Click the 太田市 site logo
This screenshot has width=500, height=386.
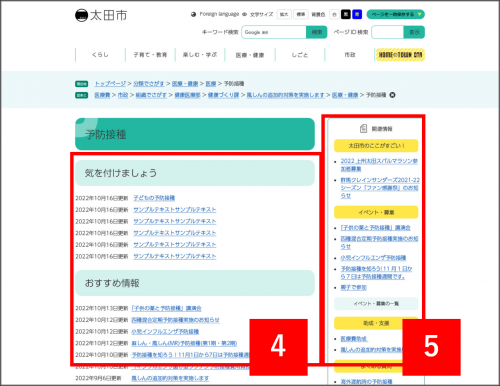101,15
